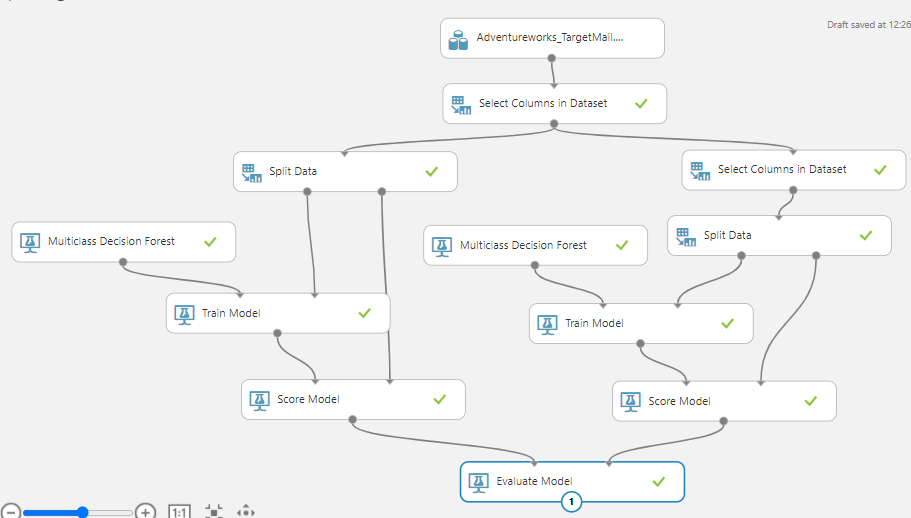The height and width of the screenshot is (518, 911).
Task: Click the zoom in plus button
Action: (146, 512)
